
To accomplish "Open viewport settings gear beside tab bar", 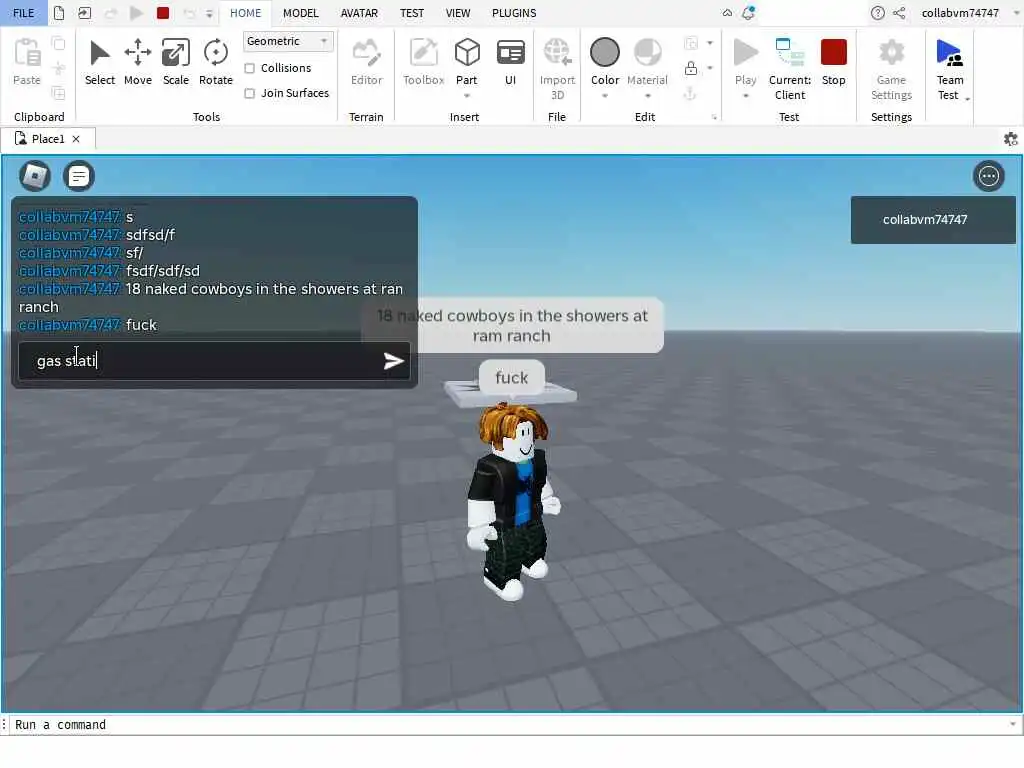I will 1010,139.
